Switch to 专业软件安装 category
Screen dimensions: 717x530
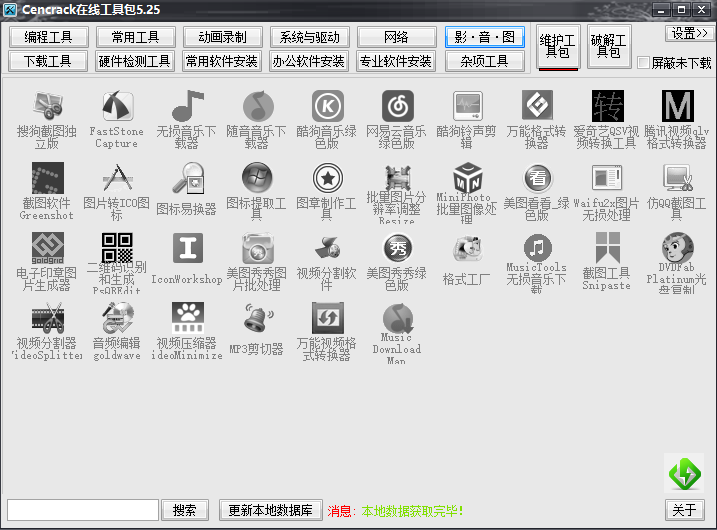[396, 61]
